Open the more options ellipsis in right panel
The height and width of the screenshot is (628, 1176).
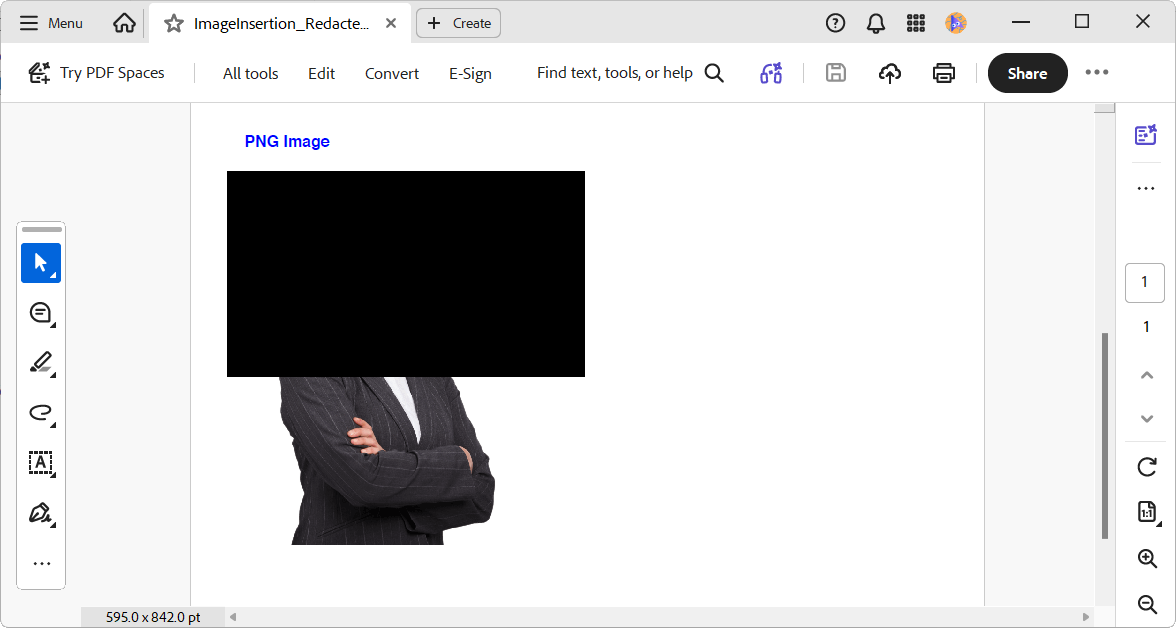[x=1146, y=188]
